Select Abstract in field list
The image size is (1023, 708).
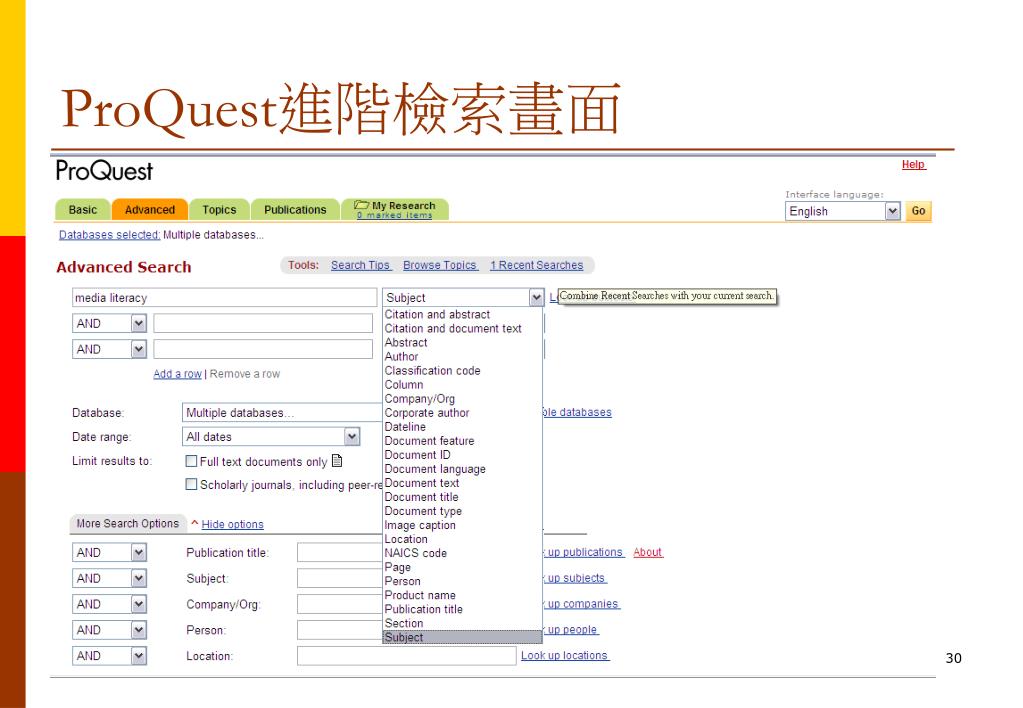click(462, 343)
